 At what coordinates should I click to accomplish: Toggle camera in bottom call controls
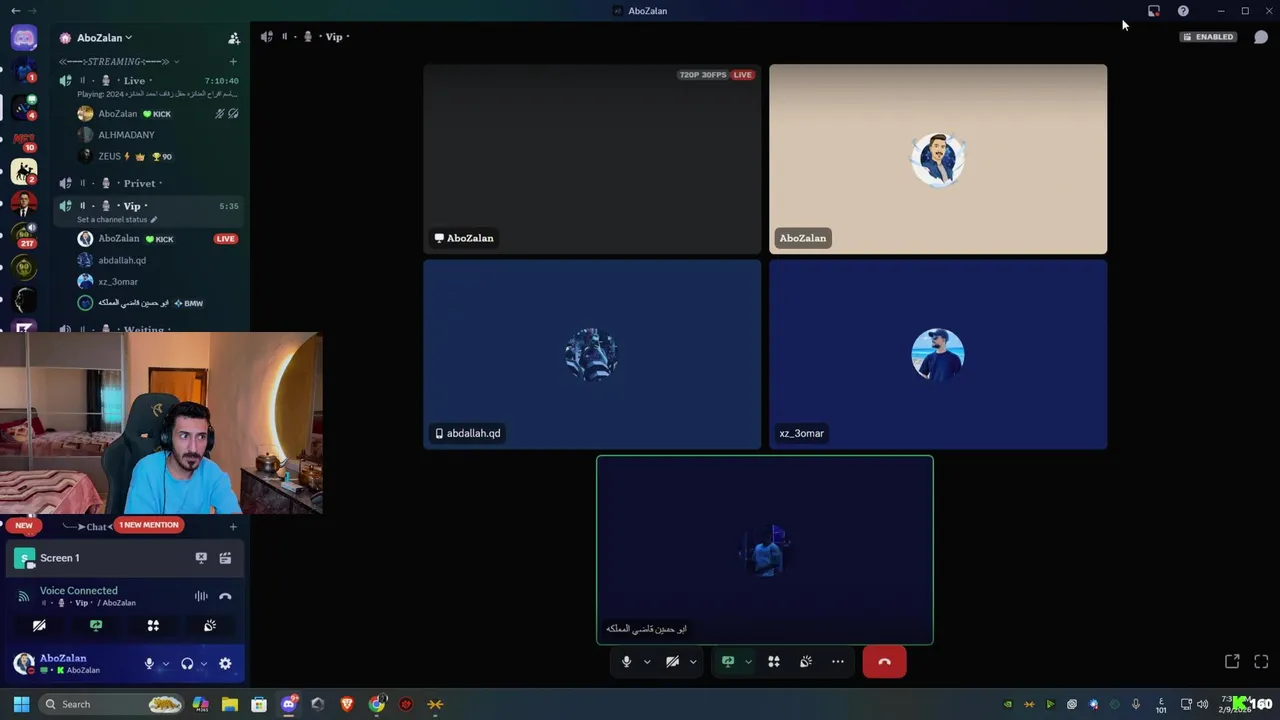click(x=672, y=662)
